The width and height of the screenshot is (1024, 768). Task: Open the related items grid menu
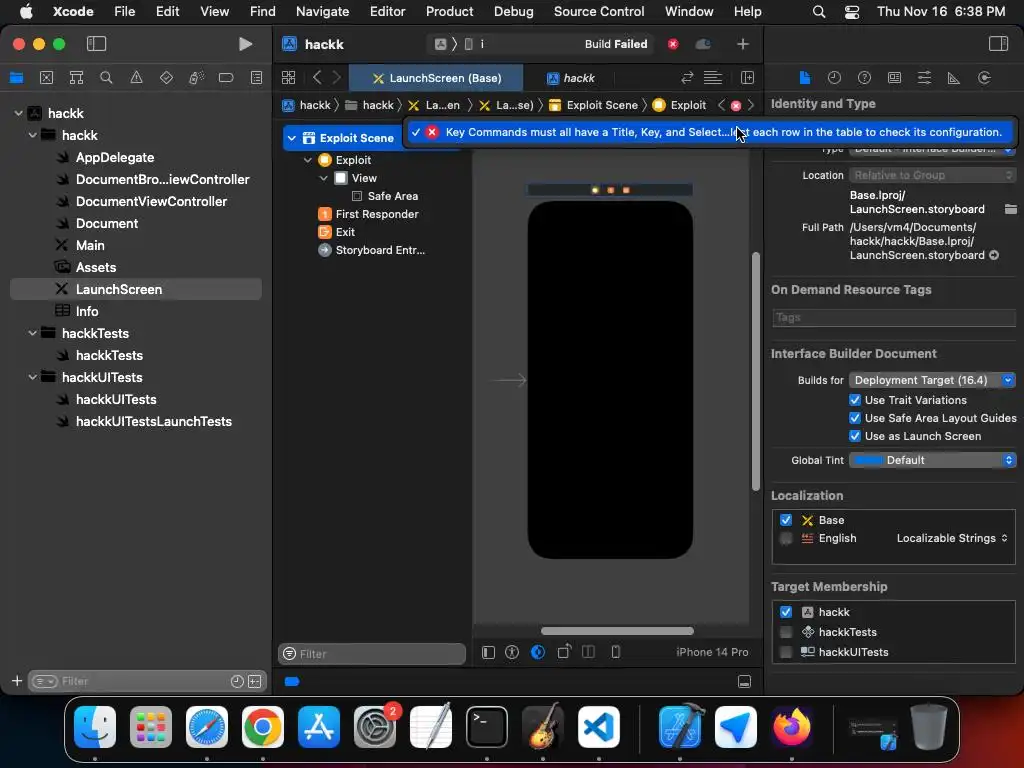[x=288, y=78]
